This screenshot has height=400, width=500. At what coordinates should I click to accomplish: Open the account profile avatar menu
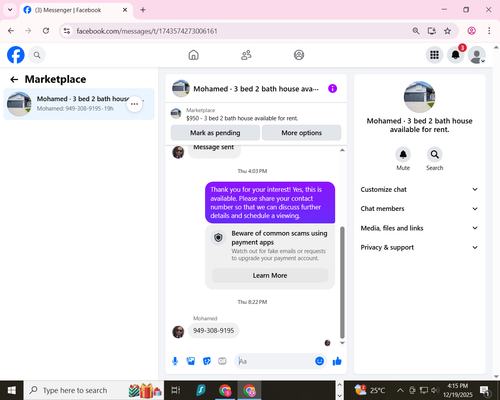click(477, 55)
